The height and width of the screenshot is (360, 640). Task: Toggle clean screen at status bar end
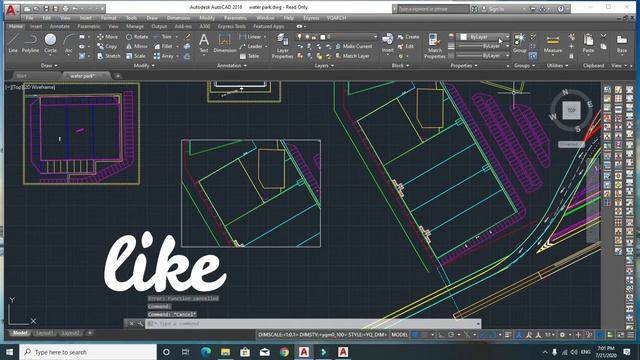click(x=620, y=335)
